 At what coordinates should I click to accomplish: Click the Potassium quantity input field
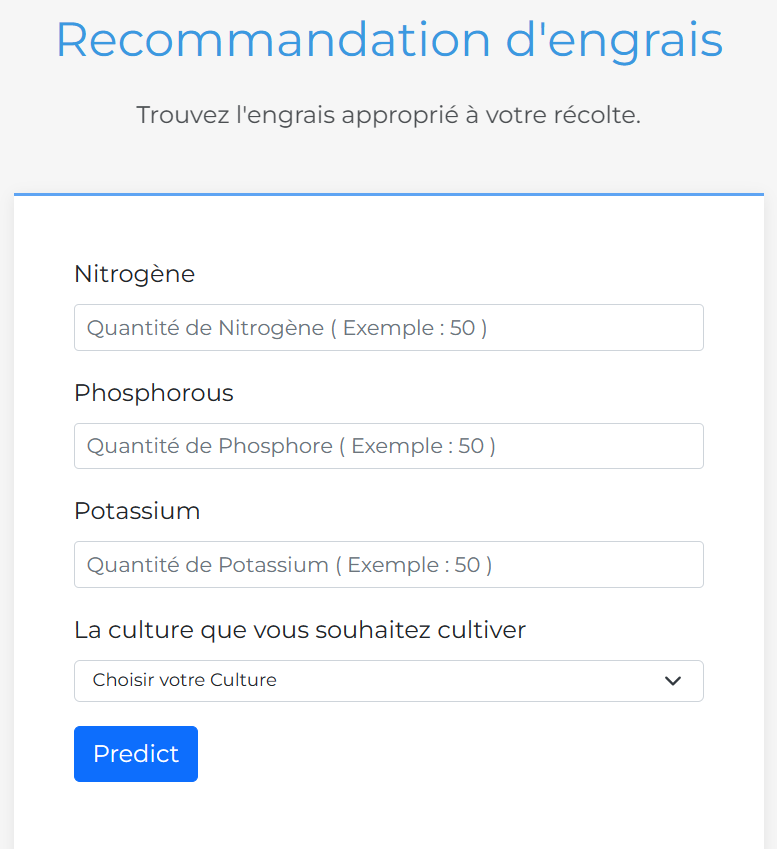[388, 564]
